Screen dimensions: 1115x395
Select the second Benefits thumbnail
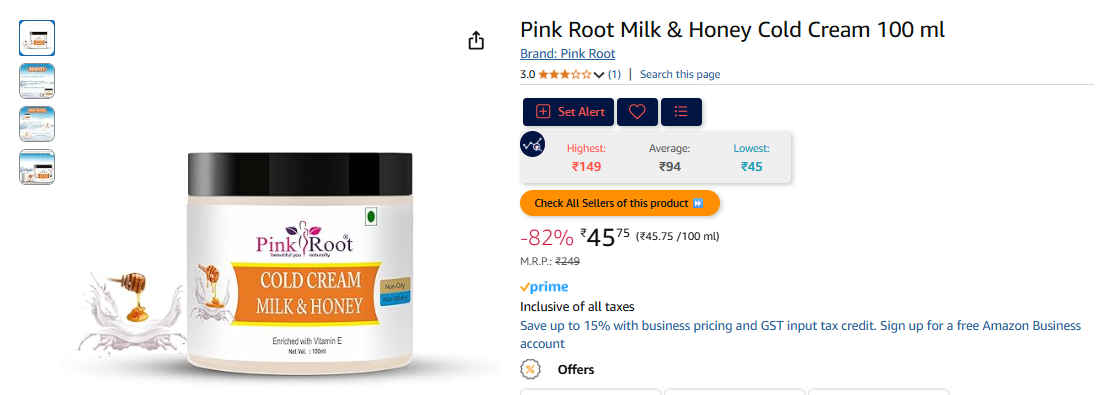[37, 80]
